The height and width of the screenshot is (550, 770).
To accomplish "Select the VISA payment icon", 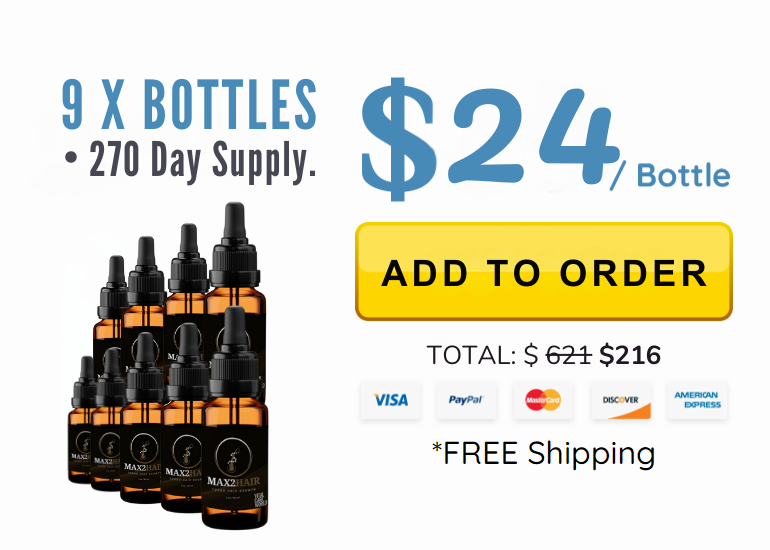I will 390,400.
